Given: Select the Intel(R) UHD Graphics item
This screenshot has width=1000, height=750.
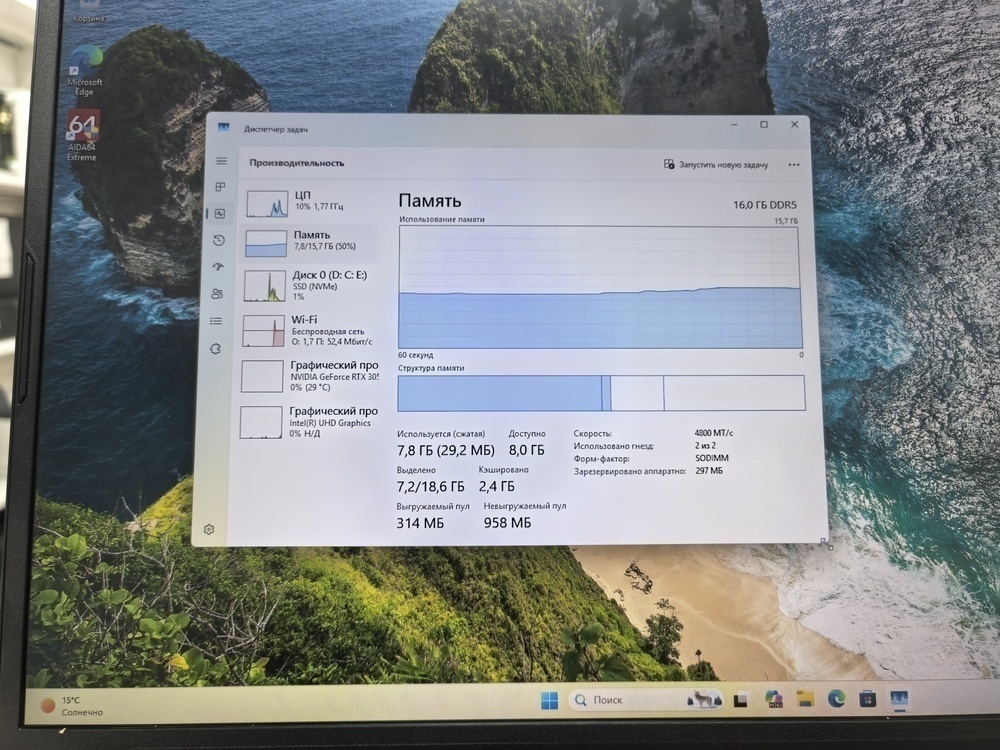Looking at the screenshot, I should (x=308, y=422).
